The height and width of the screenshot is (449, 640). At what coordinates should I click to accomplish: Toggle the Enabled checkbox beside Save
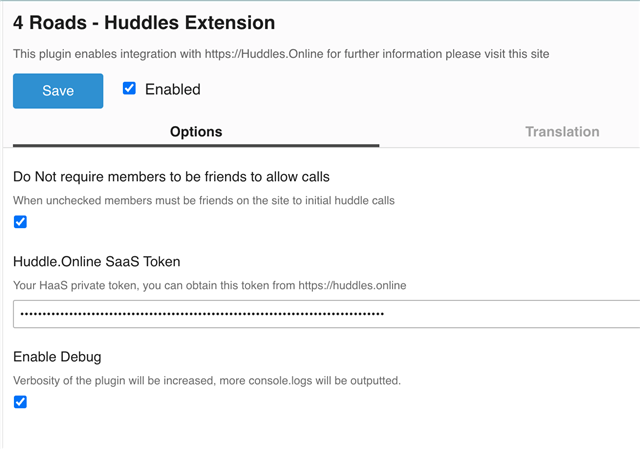(129, 89)
